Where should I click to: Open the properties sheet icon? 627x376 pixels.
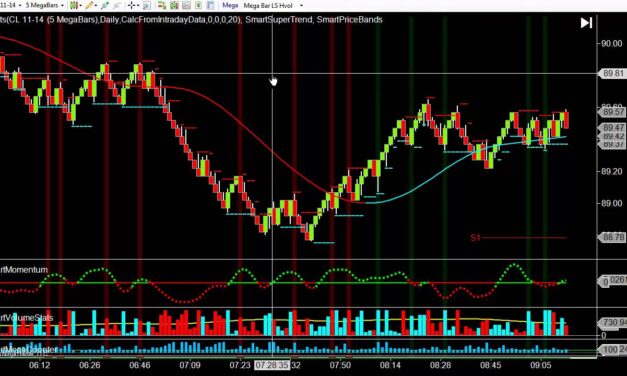coord(210,5)
